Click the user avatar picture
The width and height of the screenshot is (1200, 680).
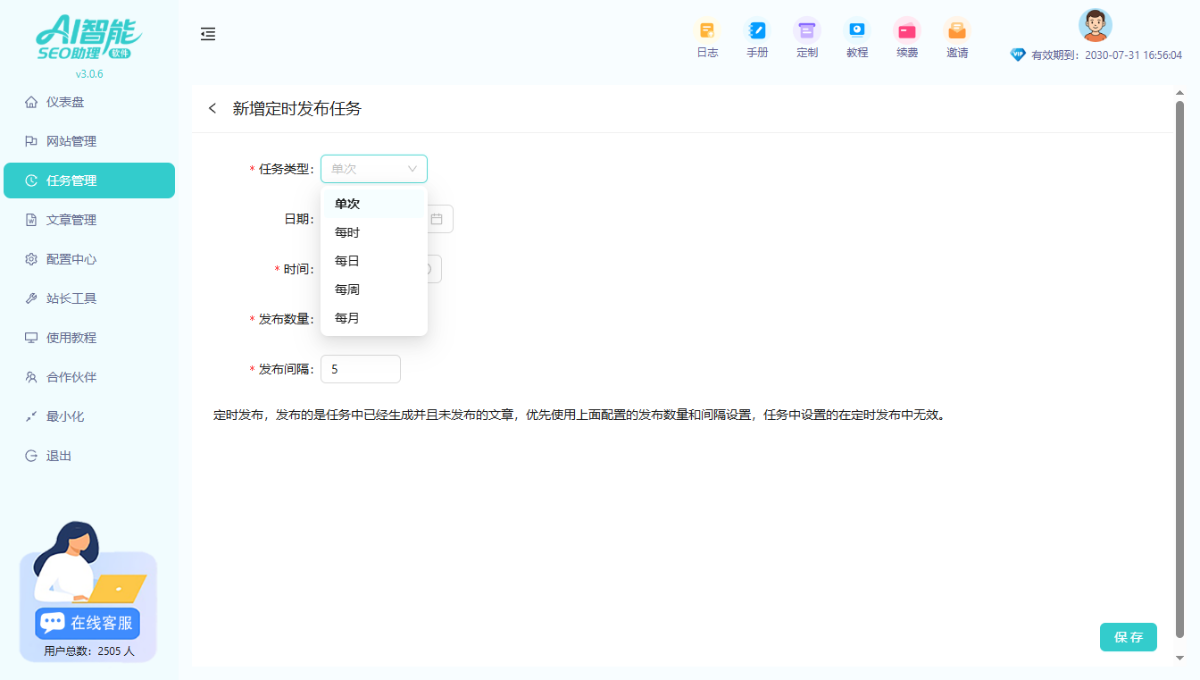(1095, 25)
